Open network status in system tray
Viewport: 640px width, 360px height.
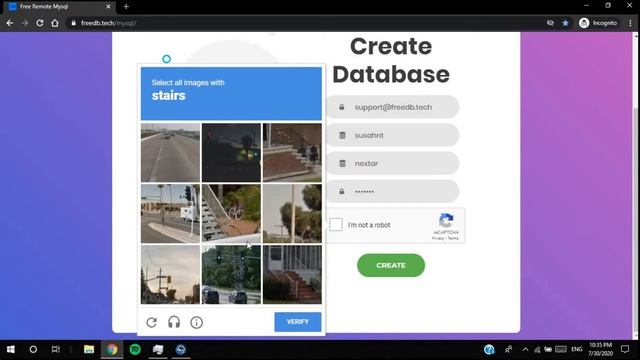537,350
